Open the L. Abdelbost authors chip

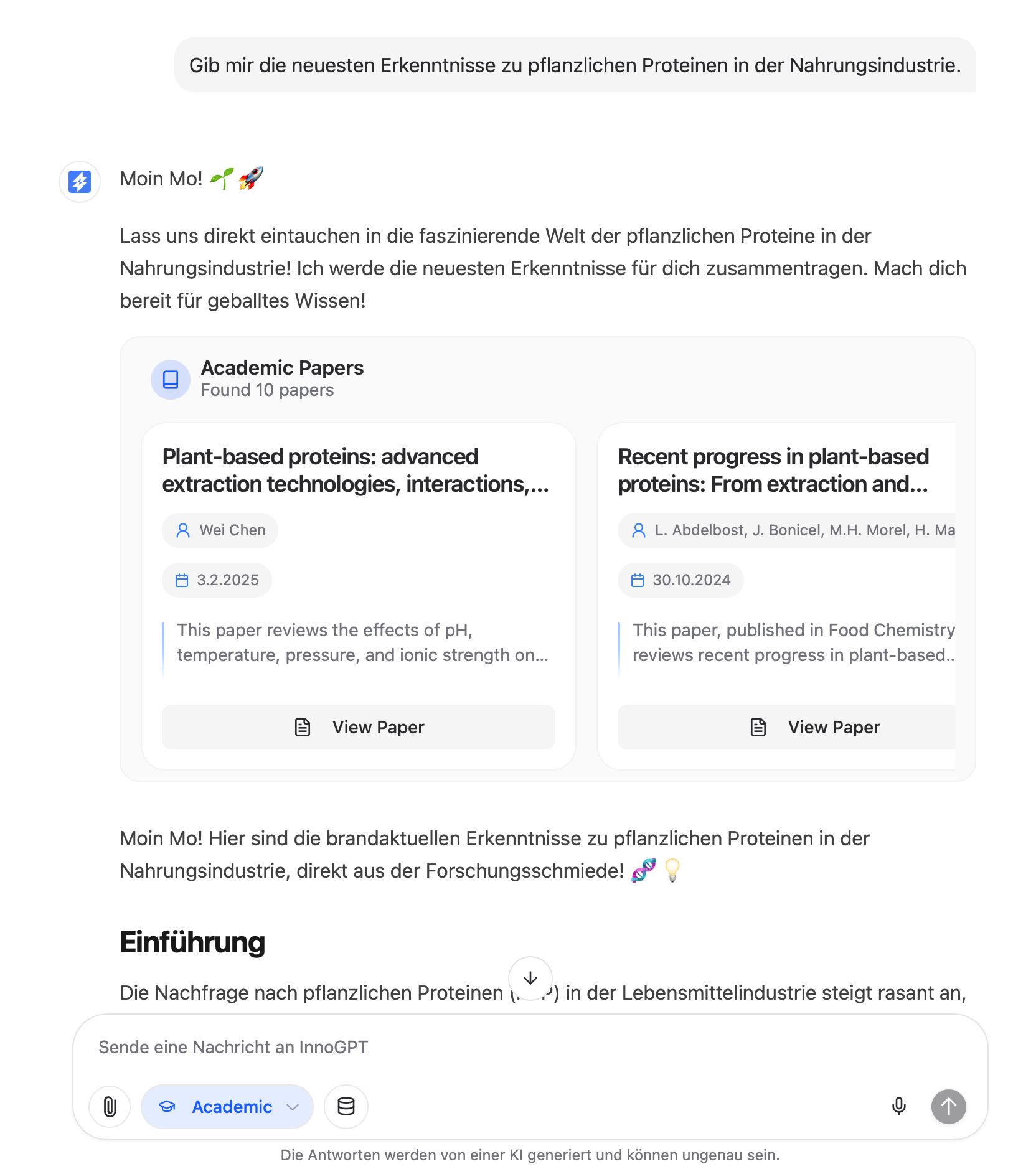coord(786,530)
